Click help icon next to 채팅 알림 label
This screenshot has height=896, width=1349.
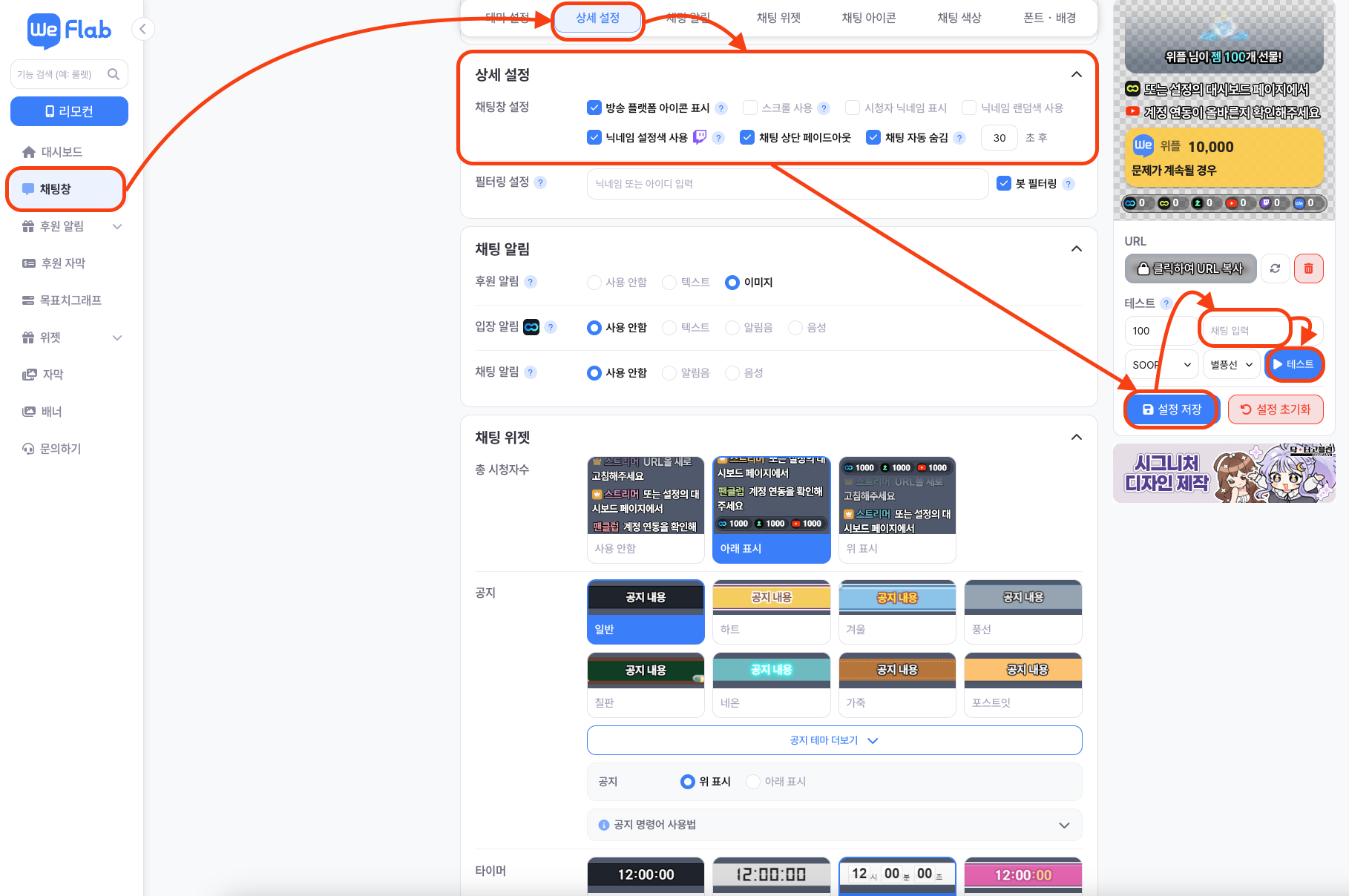point(531,372)
